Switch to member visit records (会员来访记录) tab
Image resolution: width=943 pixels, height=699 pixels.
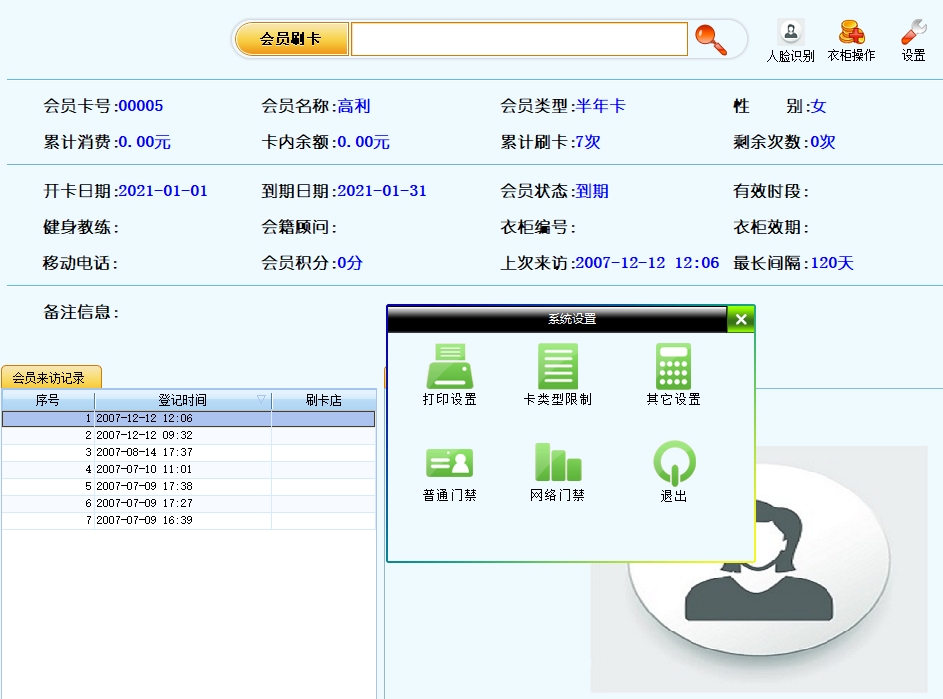pos(51,377)
